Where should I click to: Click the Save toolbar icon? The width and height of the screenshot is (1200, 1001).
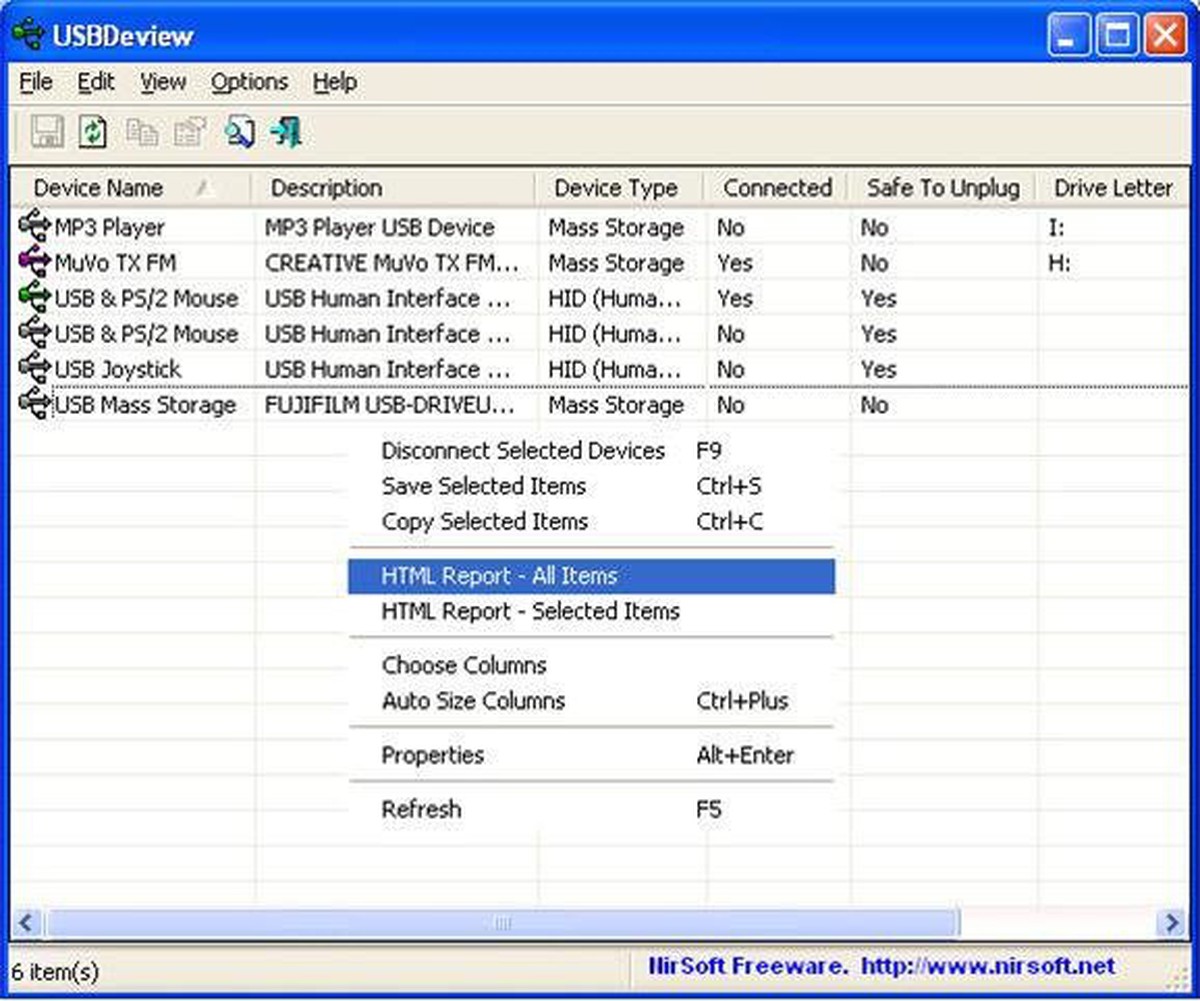click(x=45, y=131)
